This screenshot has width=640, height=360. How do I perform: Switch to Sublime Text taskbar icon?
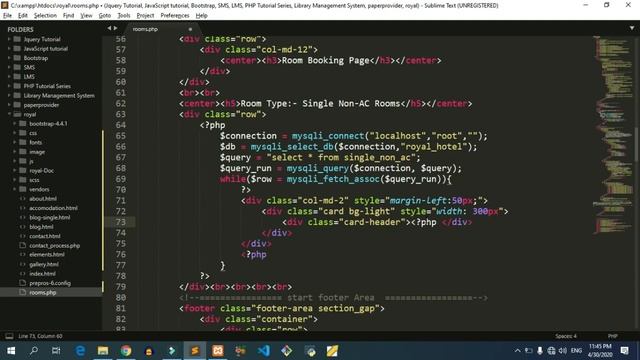pyautogui.click(x=195, y=351)
